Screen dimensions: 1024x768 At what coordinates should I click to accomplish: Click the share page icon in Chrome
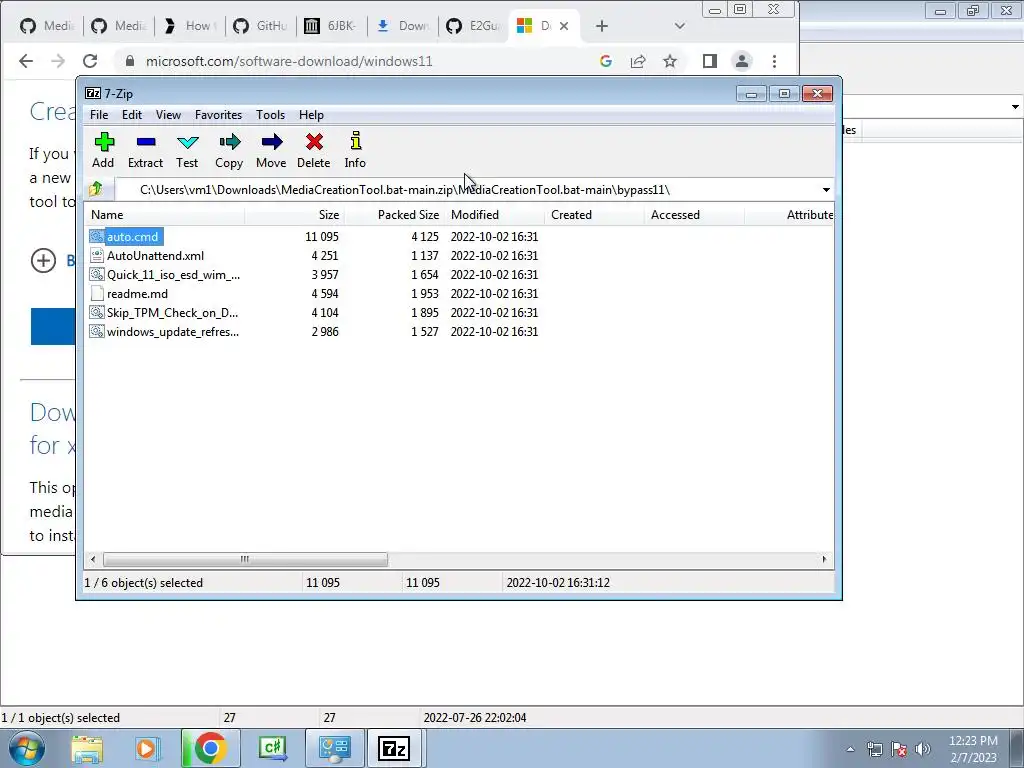tap(638, 61)
